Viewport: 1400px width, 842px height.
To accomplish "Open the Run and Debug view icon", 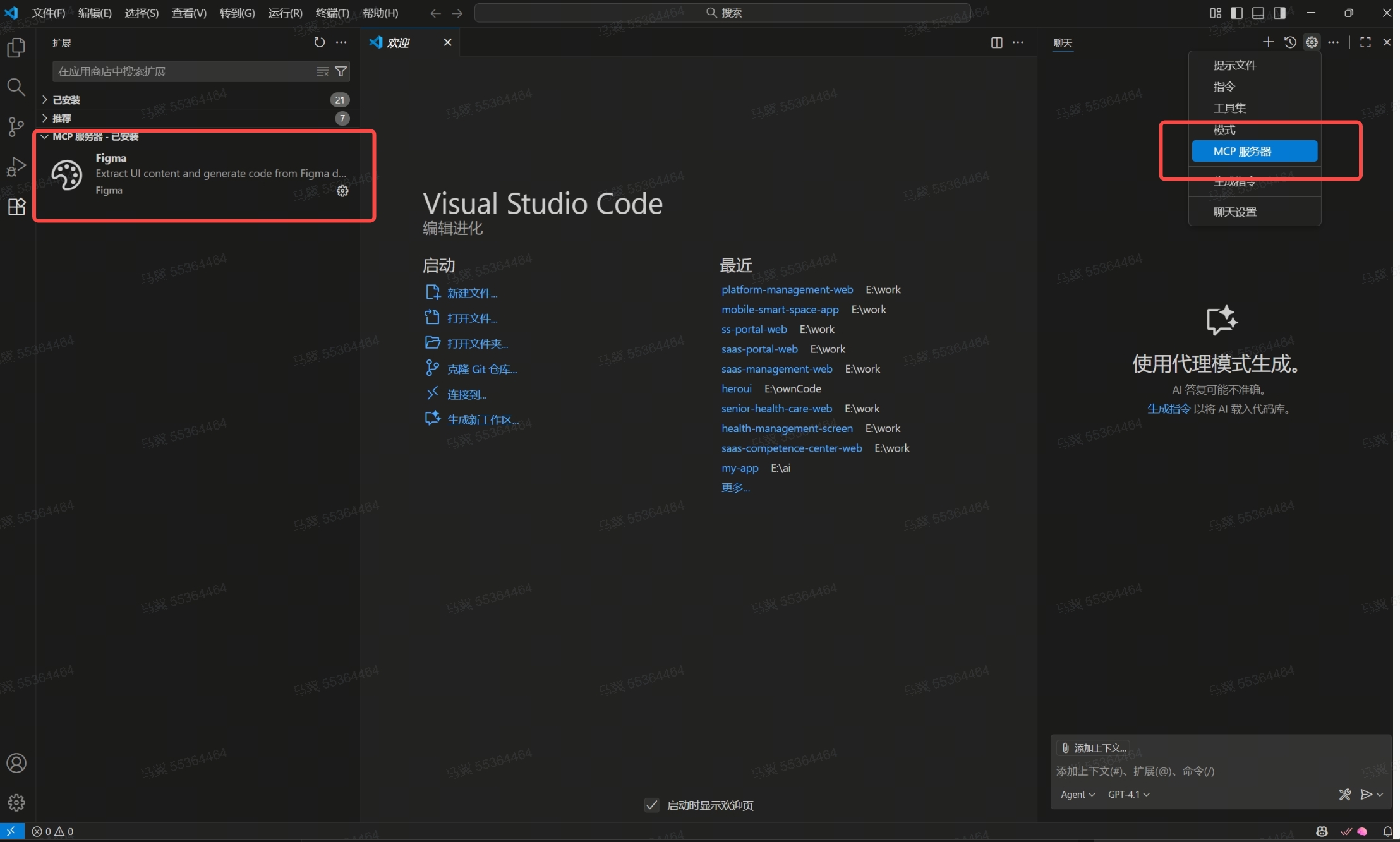I will coord(16,167).
